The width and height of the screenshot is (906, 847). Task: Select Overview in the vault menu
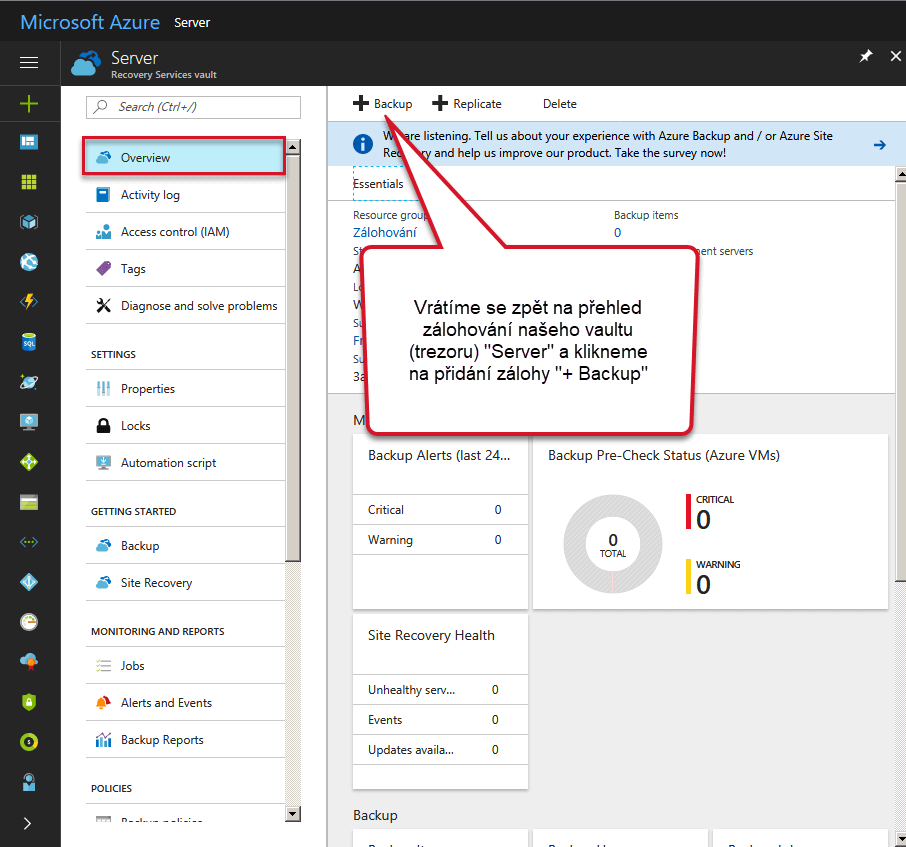tap(184, 157)
